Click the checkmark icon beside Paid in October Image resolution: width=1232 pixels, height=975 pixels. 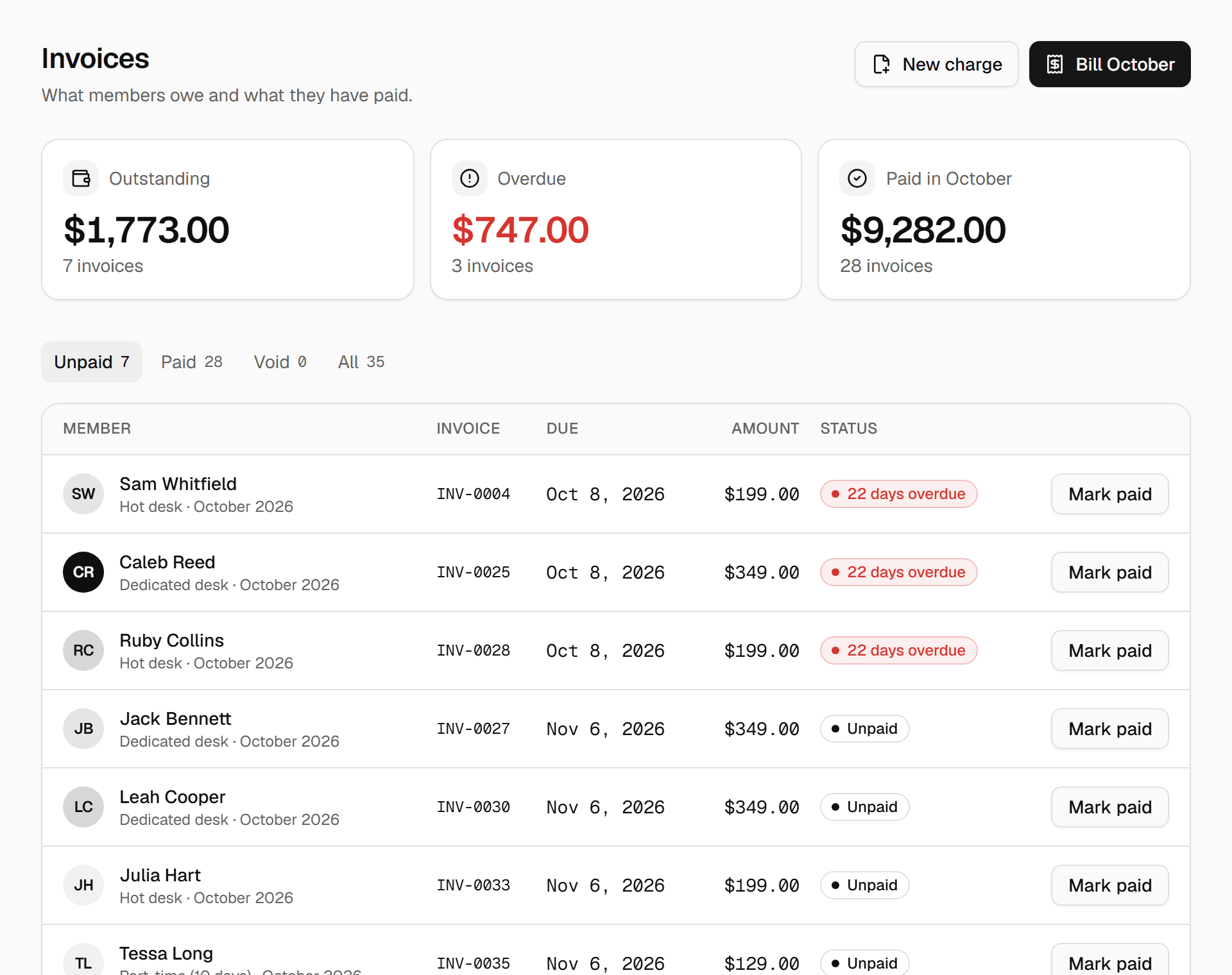coord(857,178)
